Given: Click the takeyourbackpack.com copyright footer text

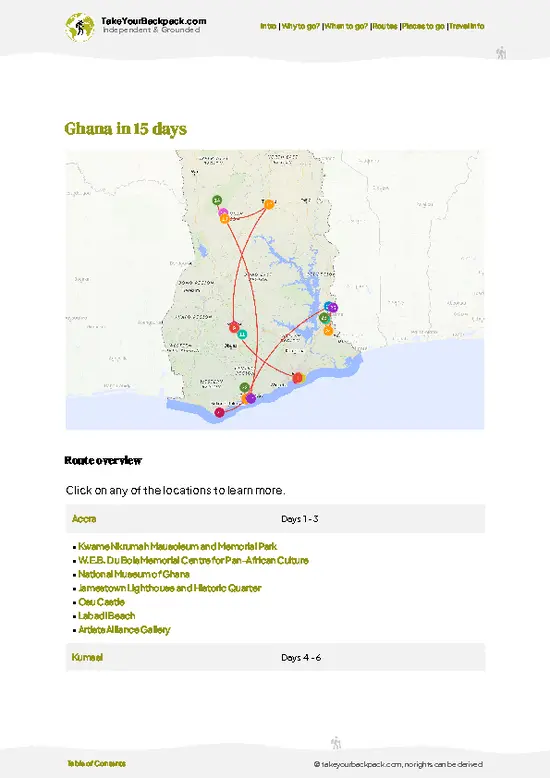Looking at the screenshot, I should click(x=398, y=764).
